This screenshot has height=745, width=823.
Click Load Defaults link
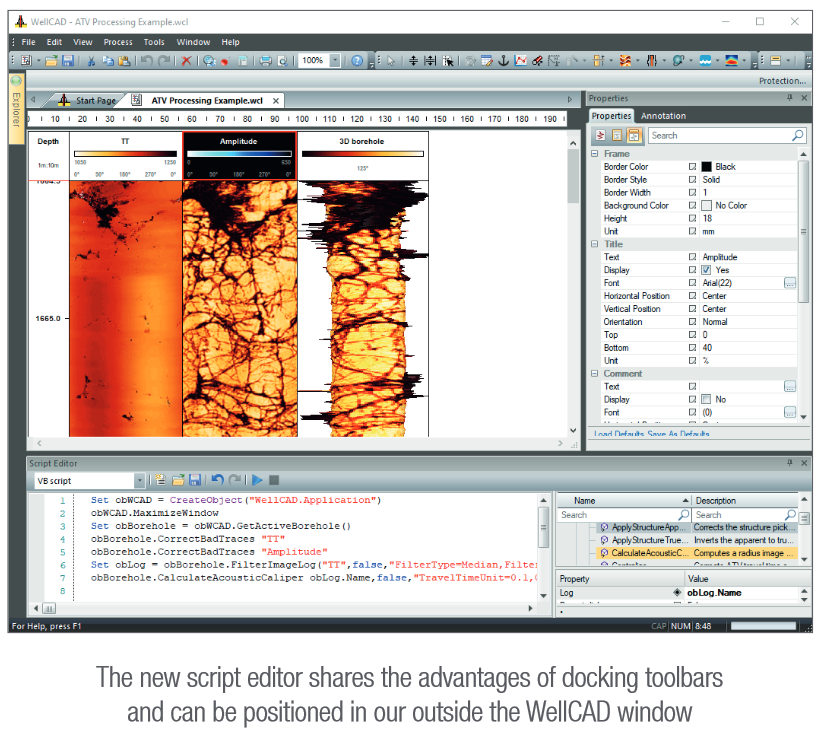click(x=619, y=434)
